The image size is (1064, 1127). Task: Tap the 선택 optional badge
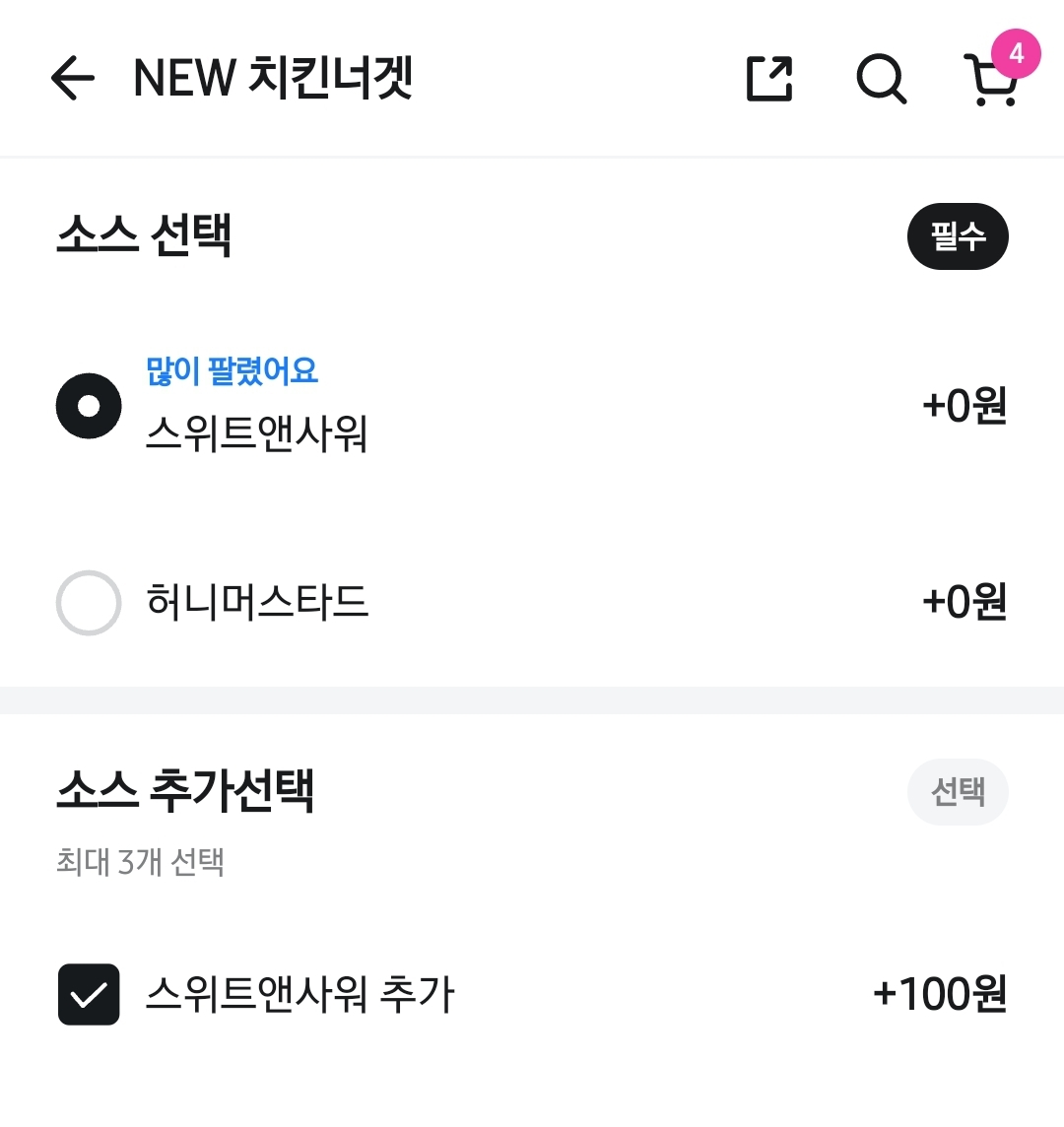[x=957, y=792]
